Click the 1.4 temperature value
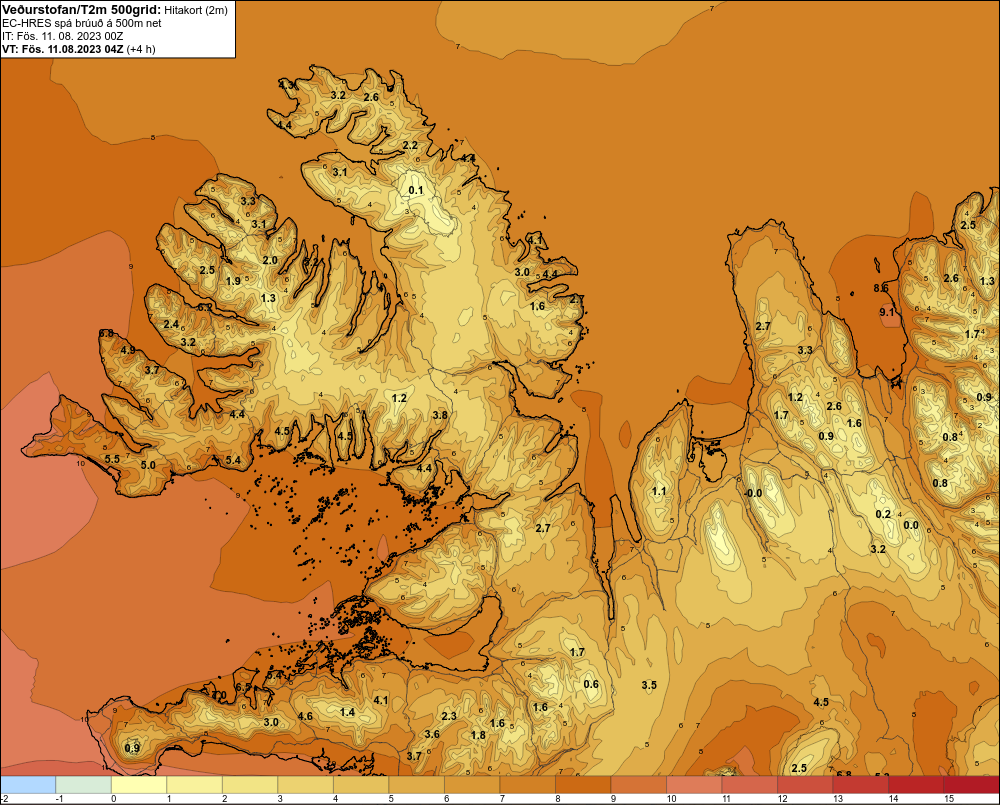The image size is (1000, 805). click(x=348, y=713)
